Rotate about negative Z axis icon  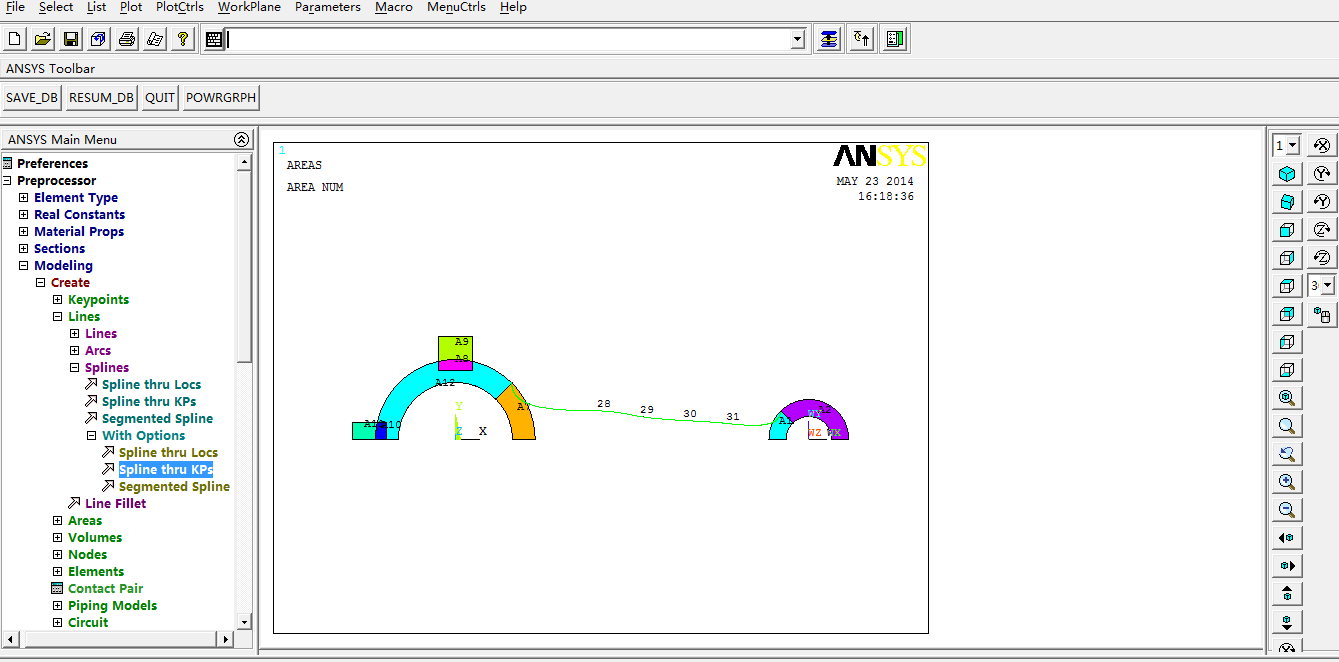[1322, 258]
